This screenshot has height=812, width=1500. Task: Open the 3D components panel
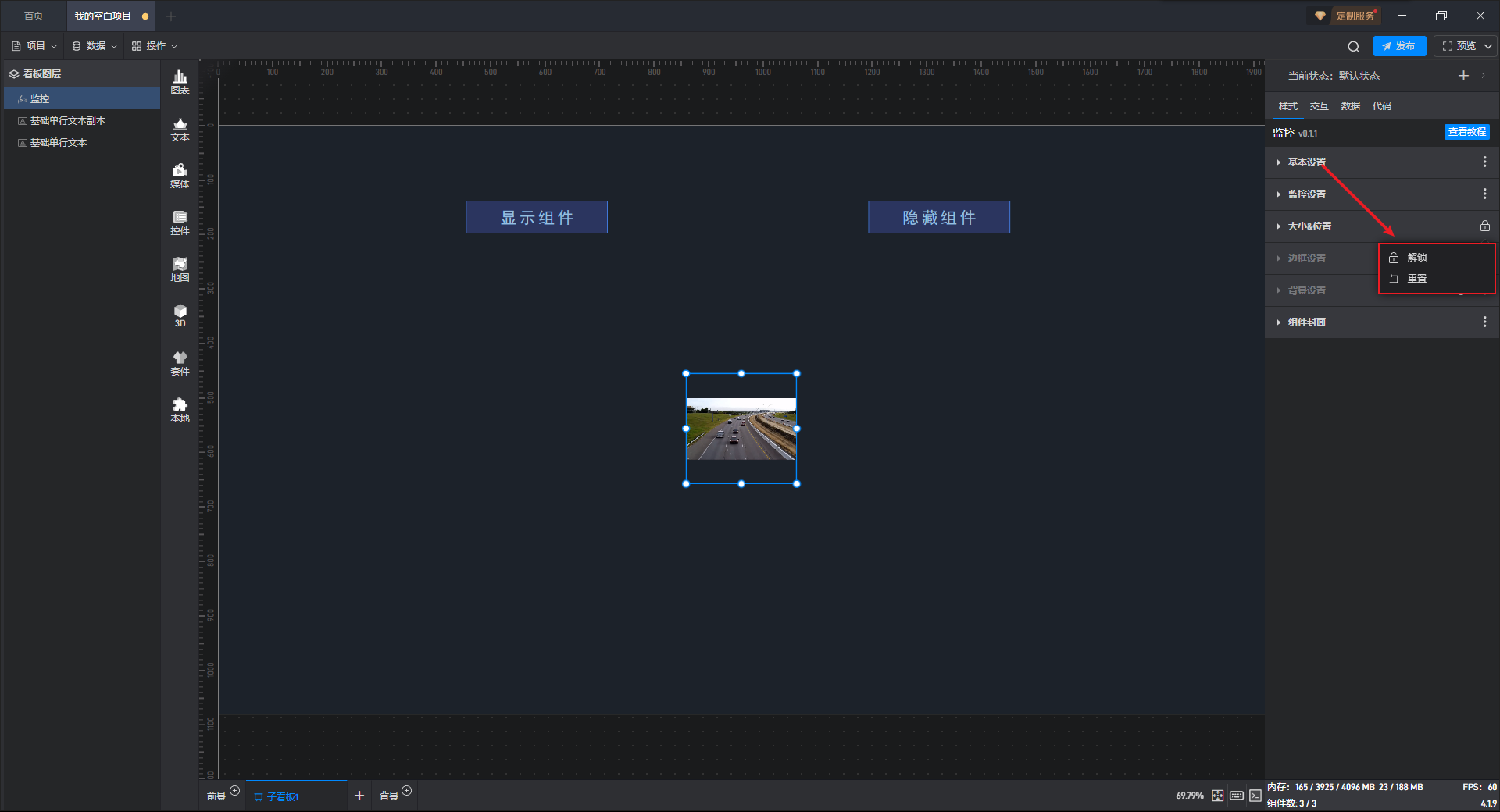coord(180,315)
